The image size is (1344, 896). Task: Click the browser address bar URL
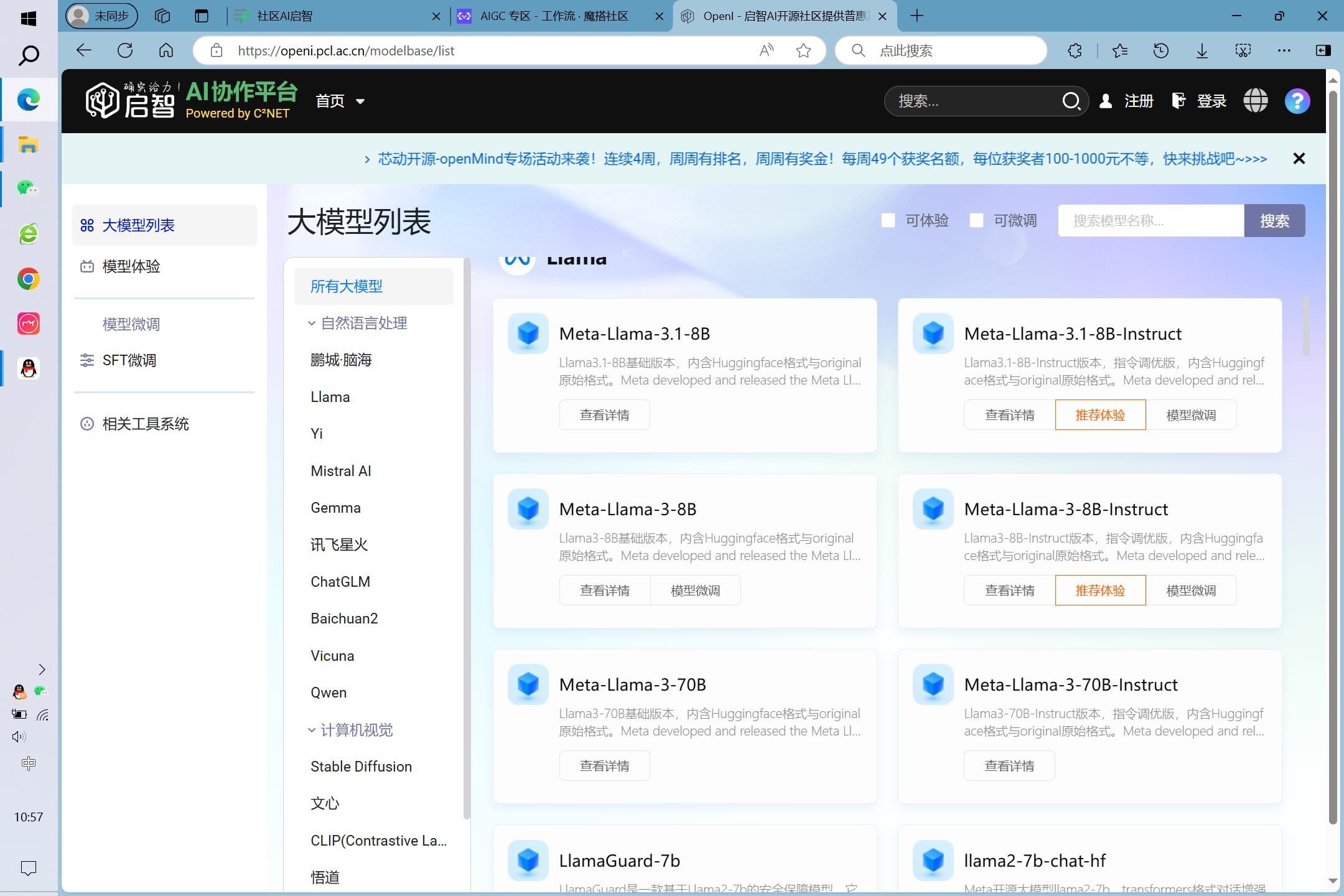[346, 50]
